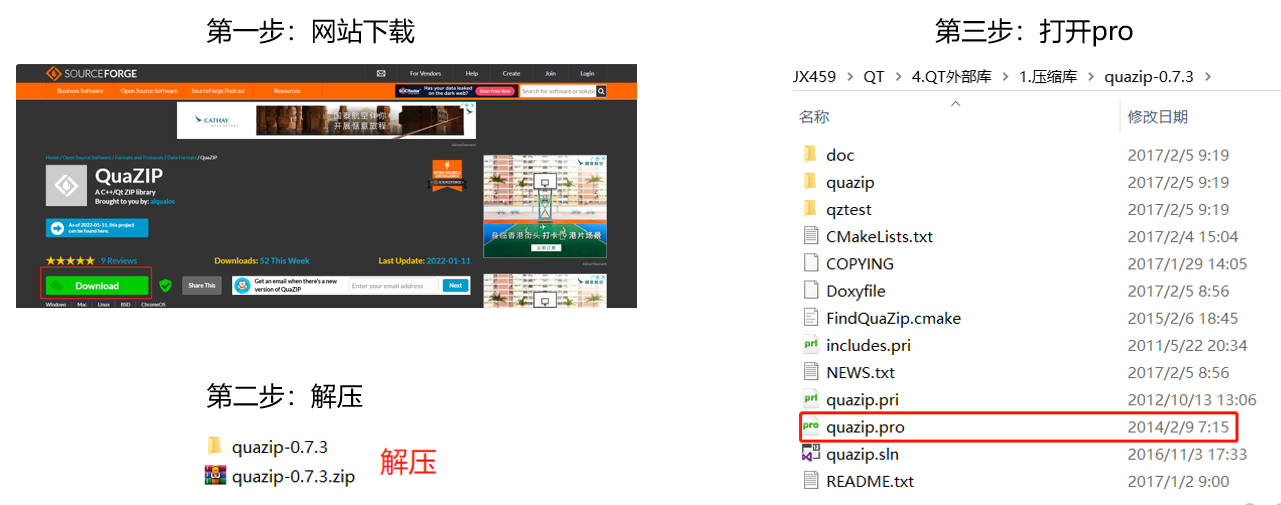1281x505 pixels.
Task: Click the qztest folder icon
Action: tap(811, 209)
